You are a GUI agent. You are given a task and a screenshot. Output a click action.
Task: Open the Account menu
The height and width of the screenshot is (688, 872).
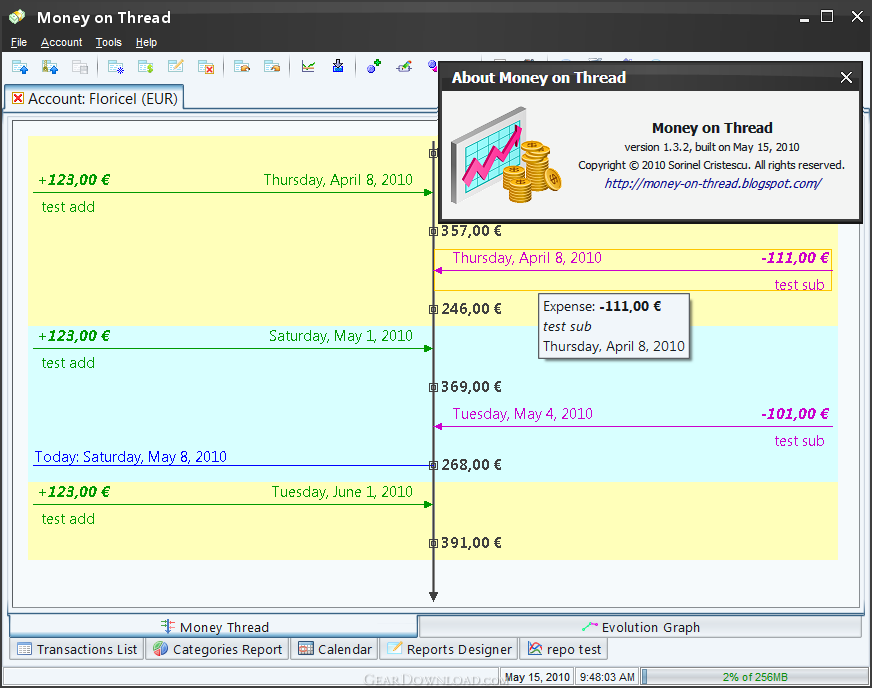pos(61,42)
